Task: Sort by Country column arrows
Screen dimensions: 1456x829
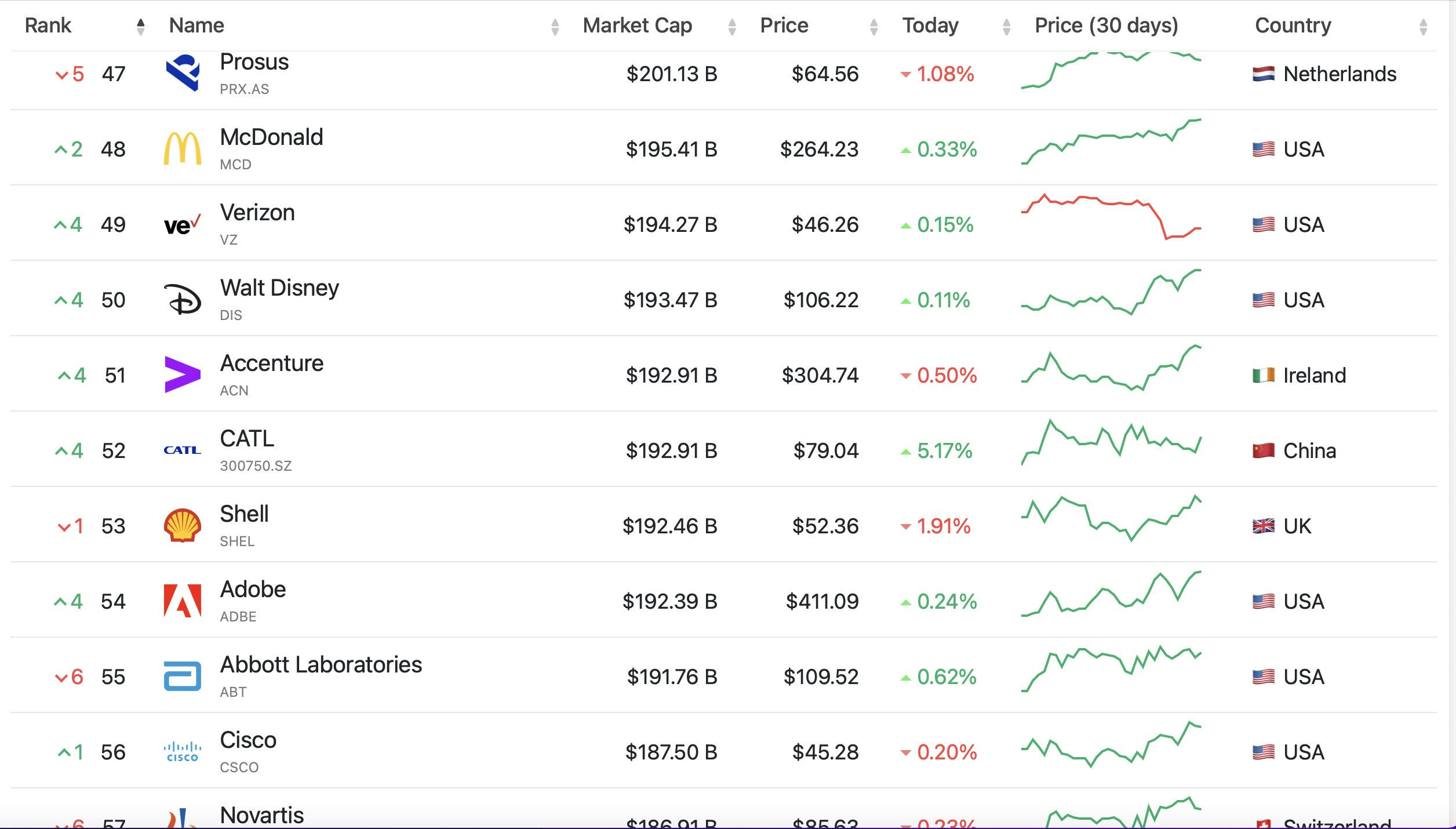Action: [1423, 26]
